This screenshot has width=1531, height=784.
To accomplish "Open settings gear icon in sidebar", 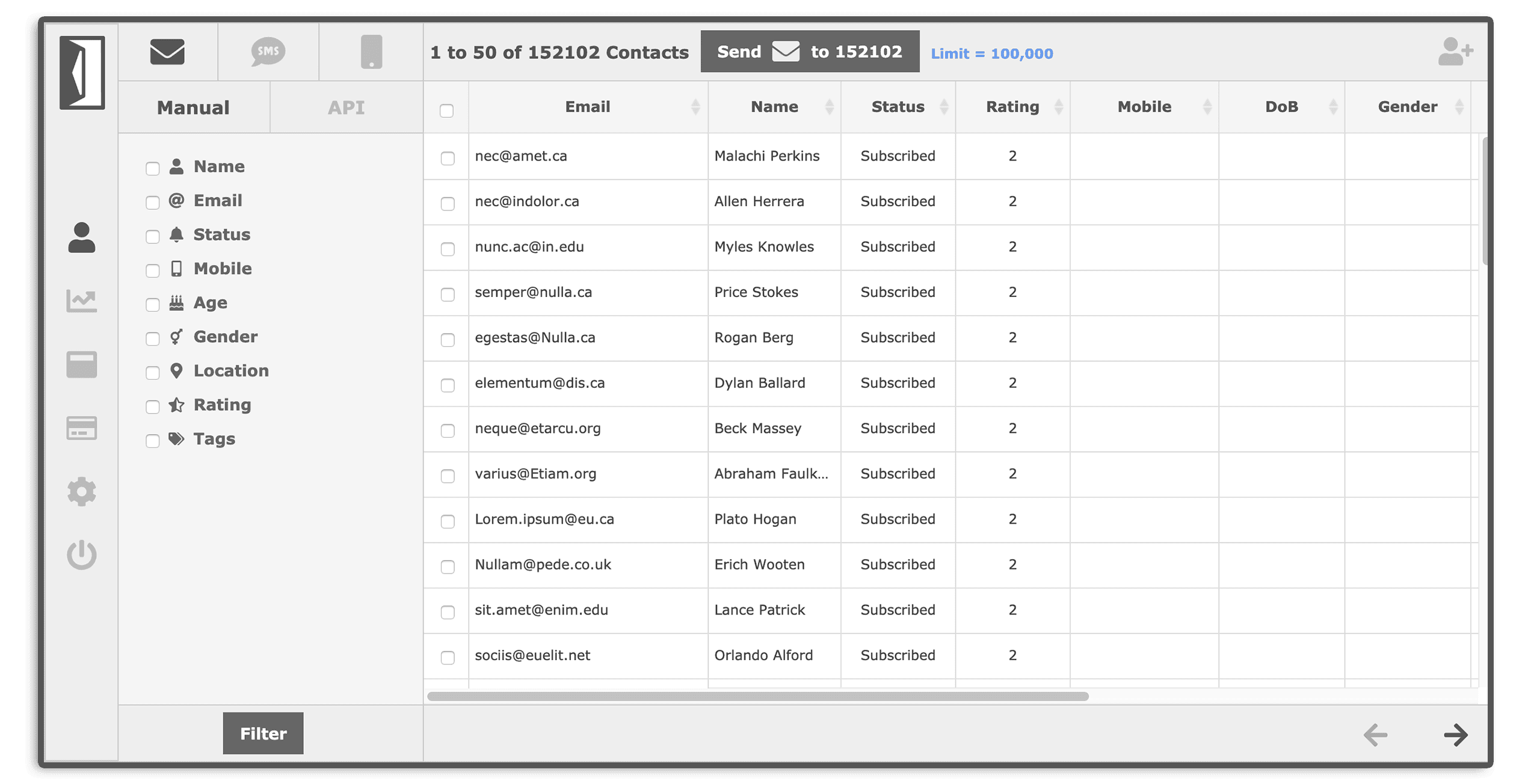I will click(82, 492).
